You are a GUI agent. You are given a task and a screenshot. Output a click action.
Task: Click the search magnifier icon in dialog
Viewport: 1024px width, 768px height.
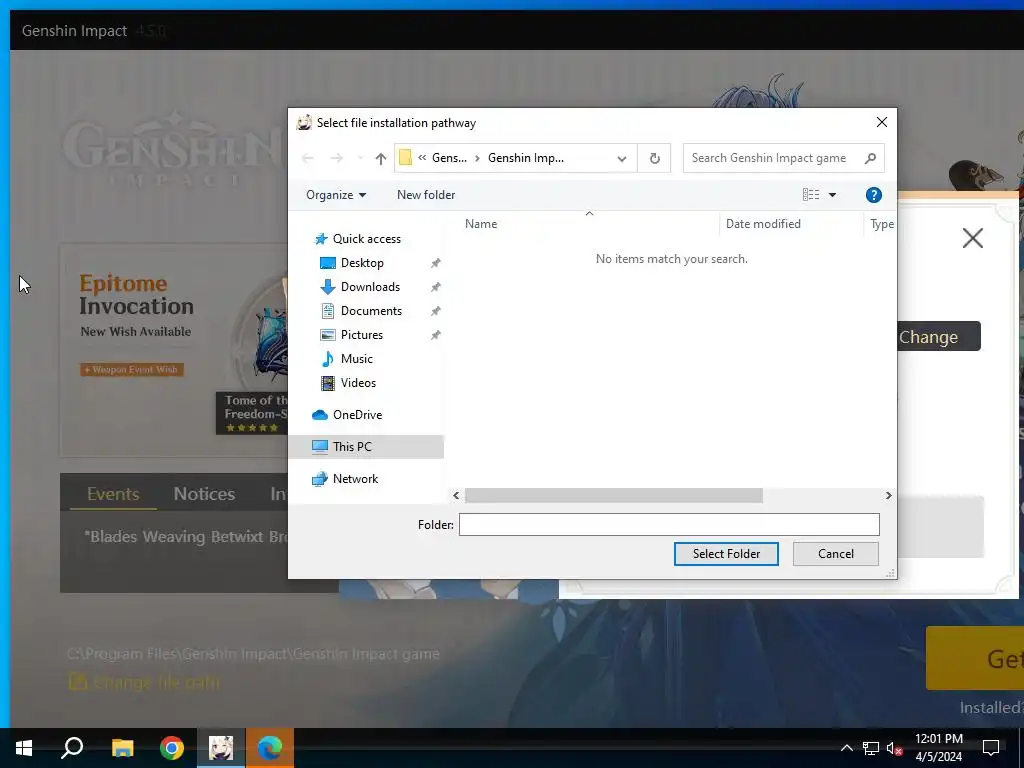[870, 158]
